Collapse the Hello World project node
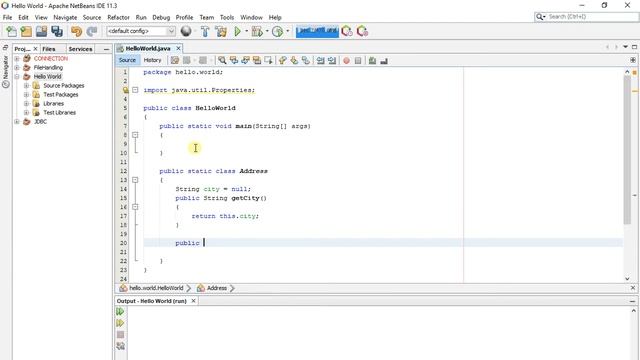The height and width of the screenshot is (360, 640). pyautogui.click(x=17, y=76)
